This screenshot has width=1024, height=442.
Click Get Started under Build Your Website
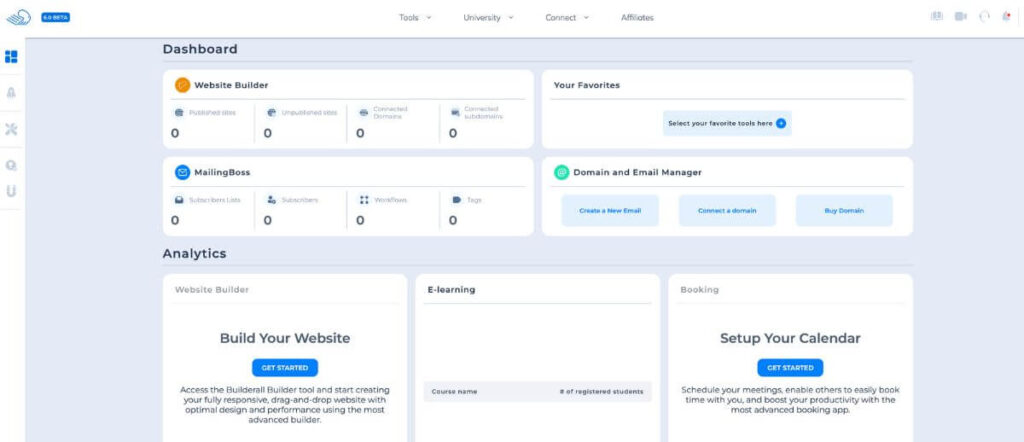point(285,368)
